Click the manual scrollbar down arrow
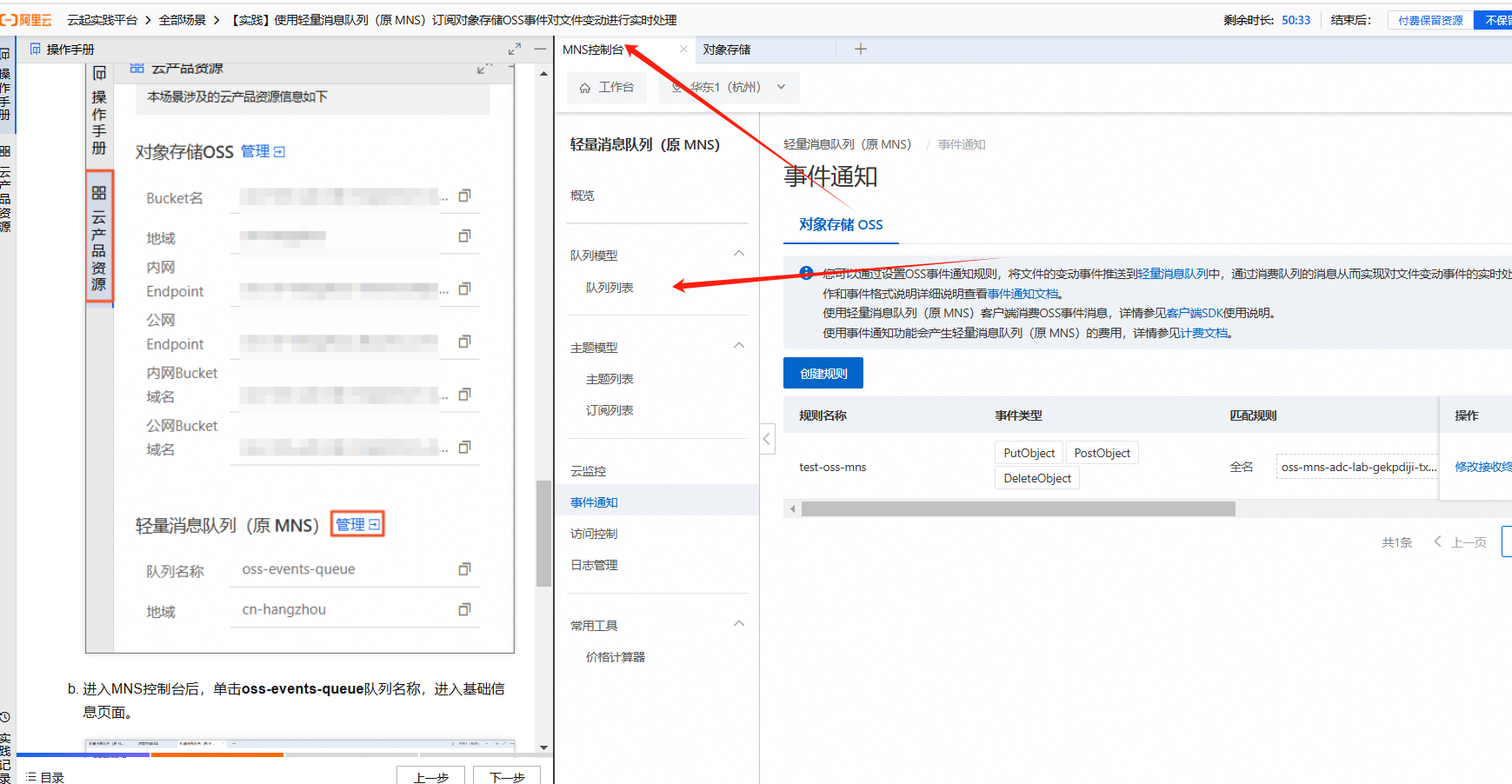 click(543, 747)
